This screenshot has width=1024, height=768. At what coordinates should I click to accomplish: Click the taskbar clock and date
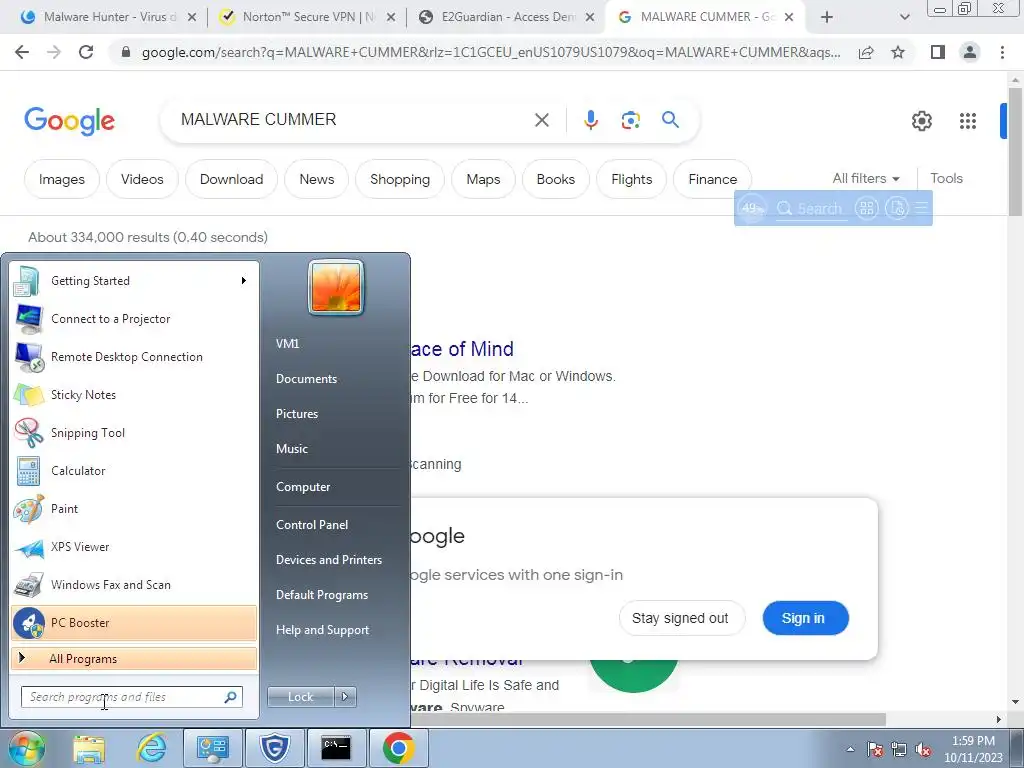(973, 749)
